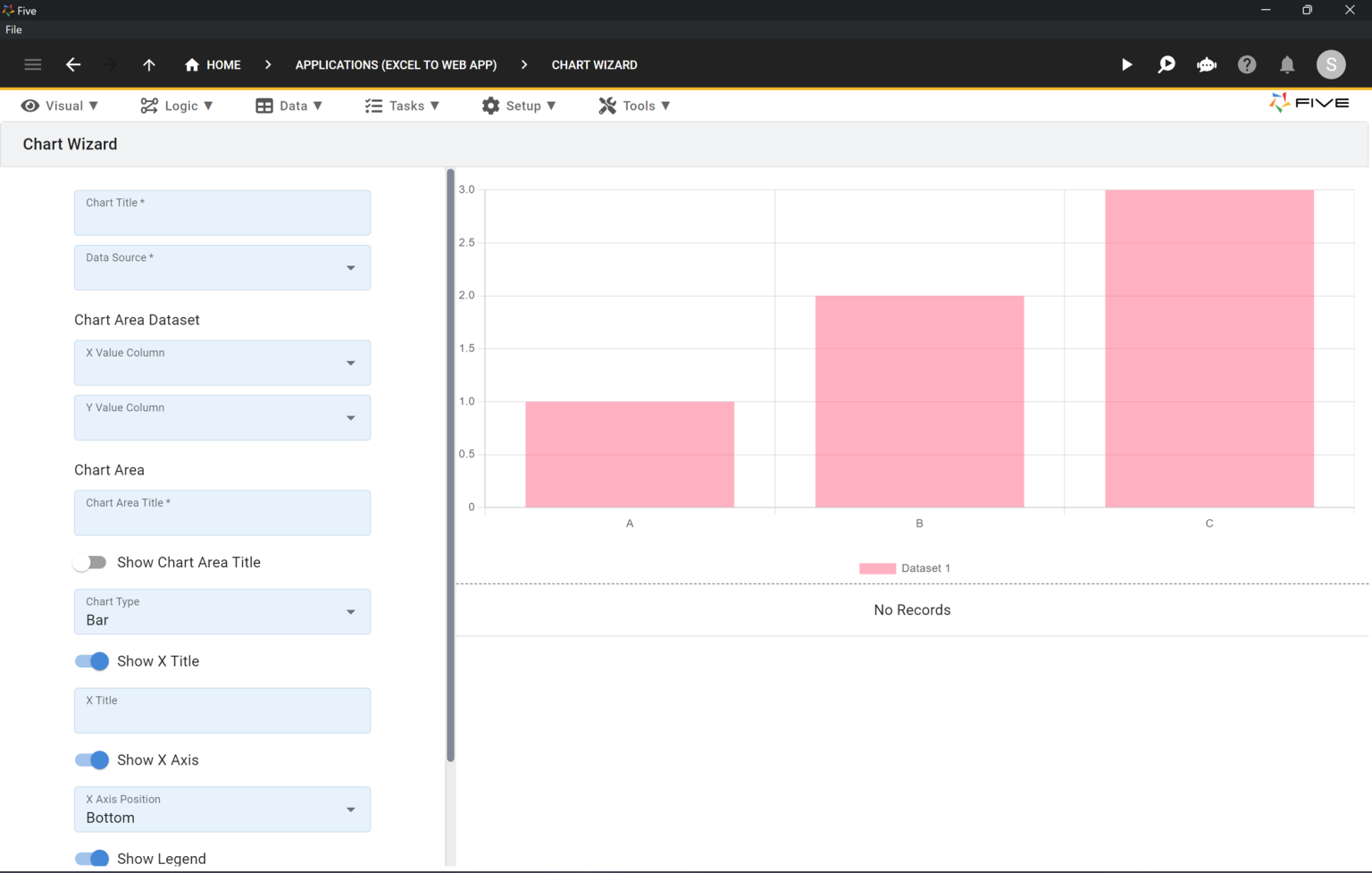Image resolution: width=1372 pixels, height=873 pixels.
Task: Click the Chart Title input field
Action: [x=222, y=213]
